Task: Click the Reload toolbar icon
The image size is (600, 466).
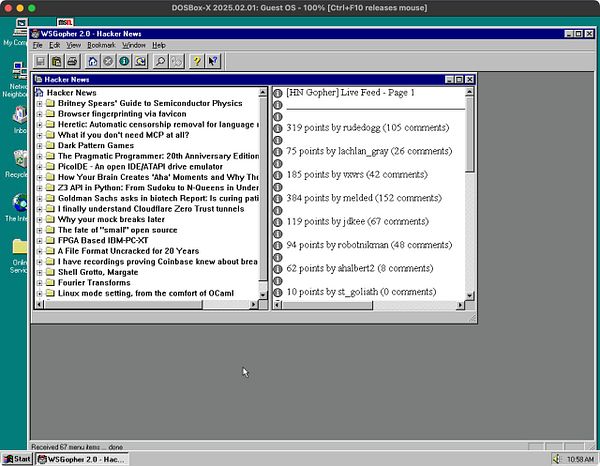Action: point(140,61)
